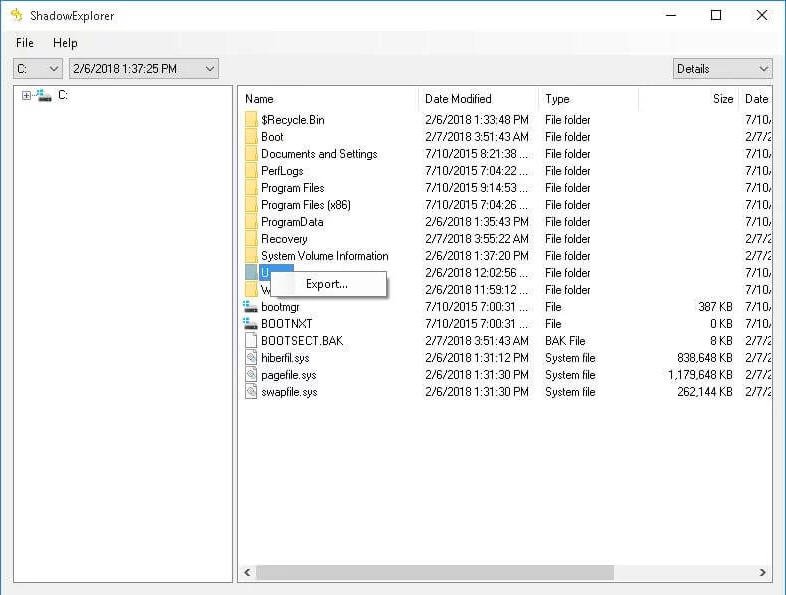This screenshot has width=786, height=595.
Task: Click the horizontal scrollbar thumb
Action: coord(435,572)
